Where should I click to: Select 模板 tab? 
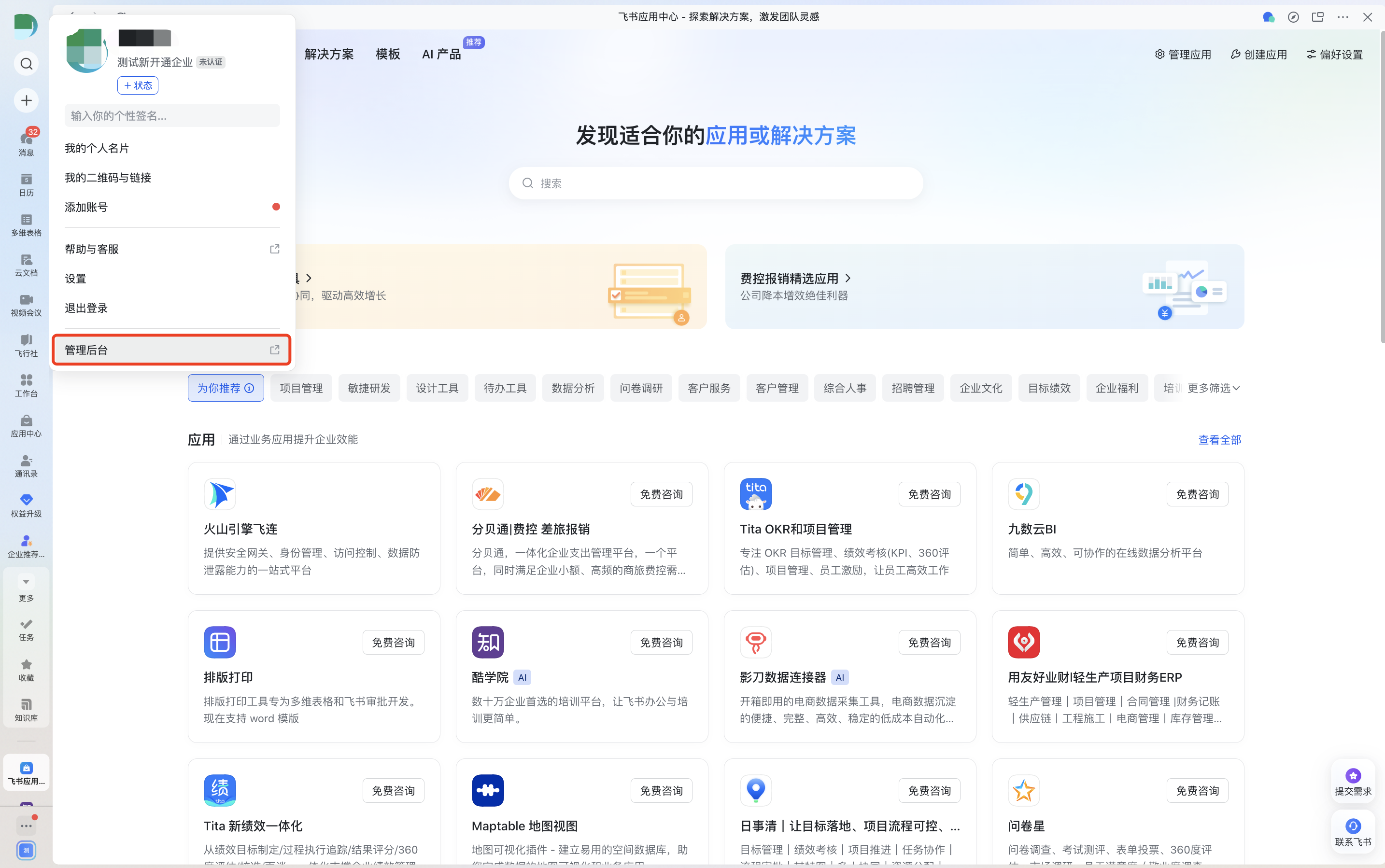pyautogui.click(x=388, y=54)
